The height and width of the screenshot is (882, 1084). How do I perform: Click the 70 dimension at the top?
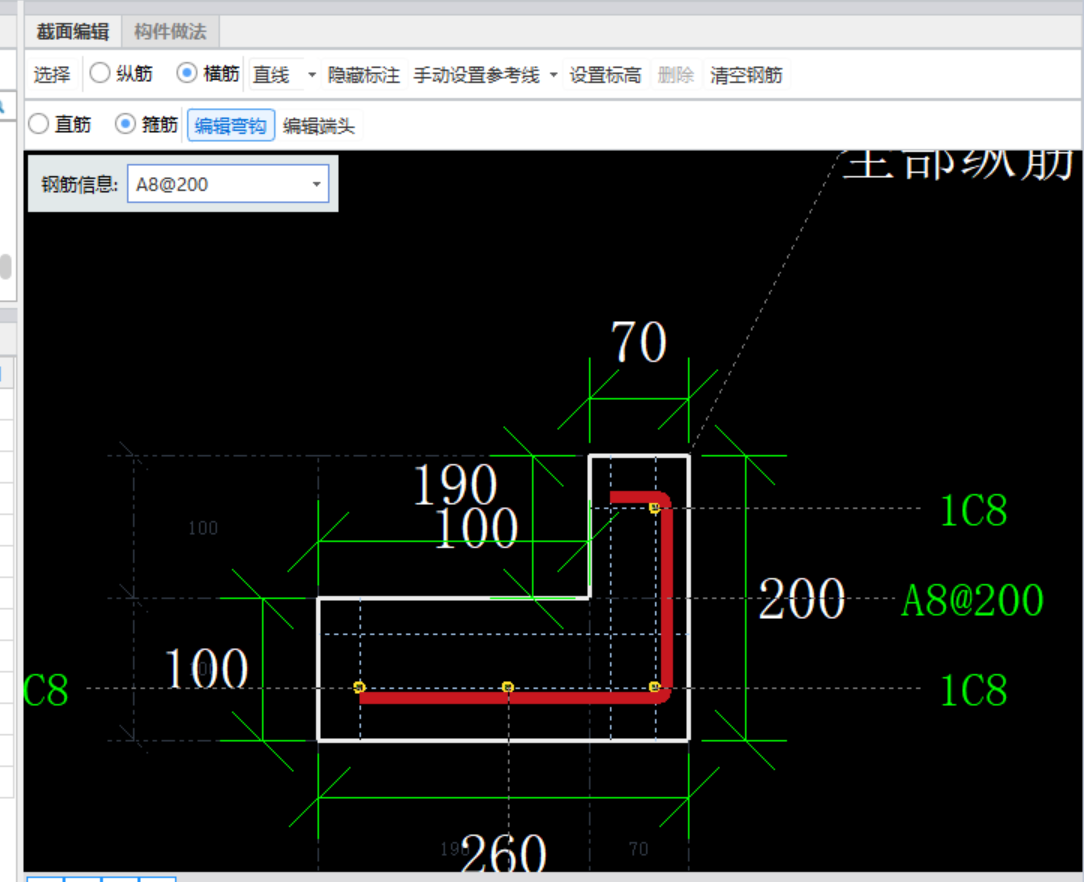click(x=639, y=342)
